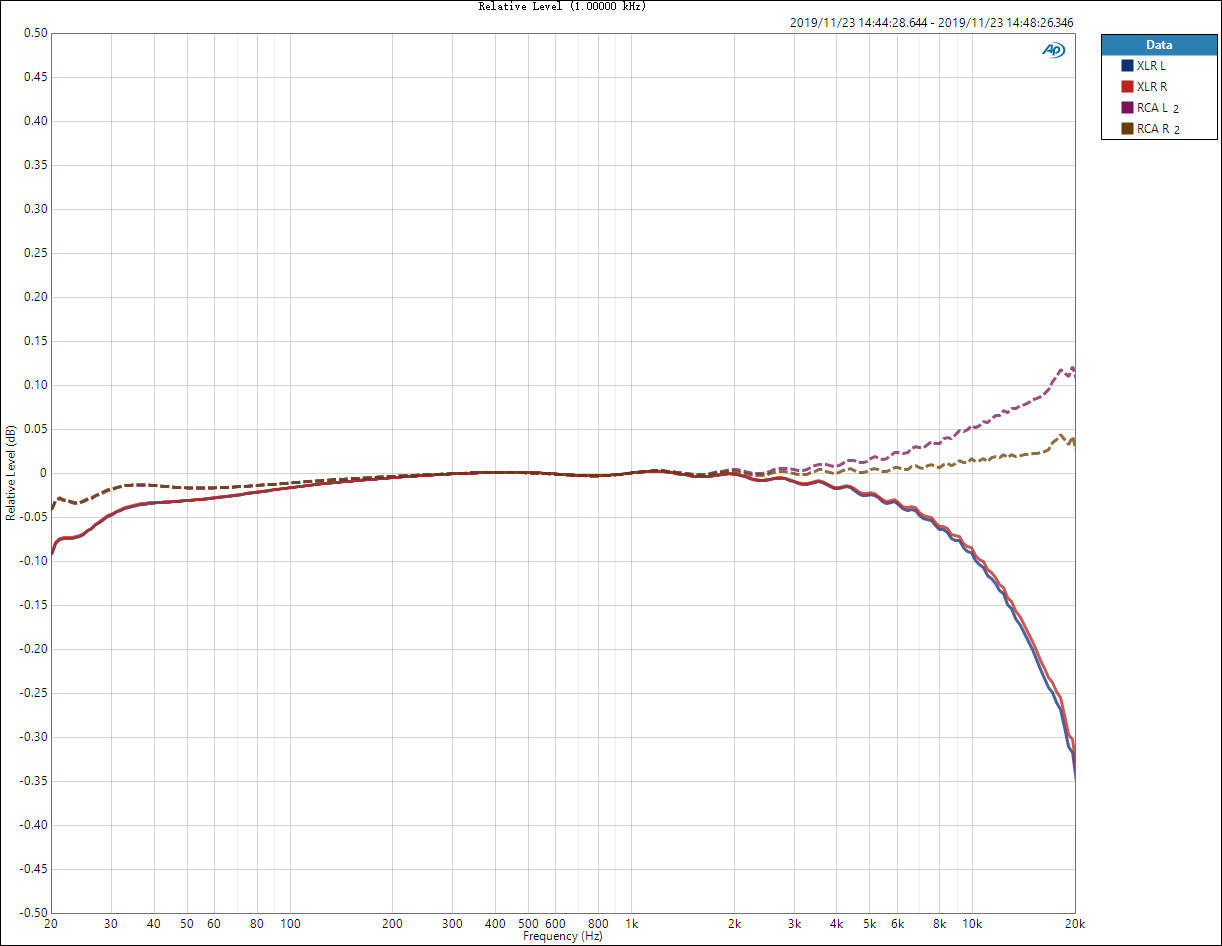Screen dimensions: 1222x946
Task: Click the -0.50 level axis tick
Action: (x=33, y=913)
